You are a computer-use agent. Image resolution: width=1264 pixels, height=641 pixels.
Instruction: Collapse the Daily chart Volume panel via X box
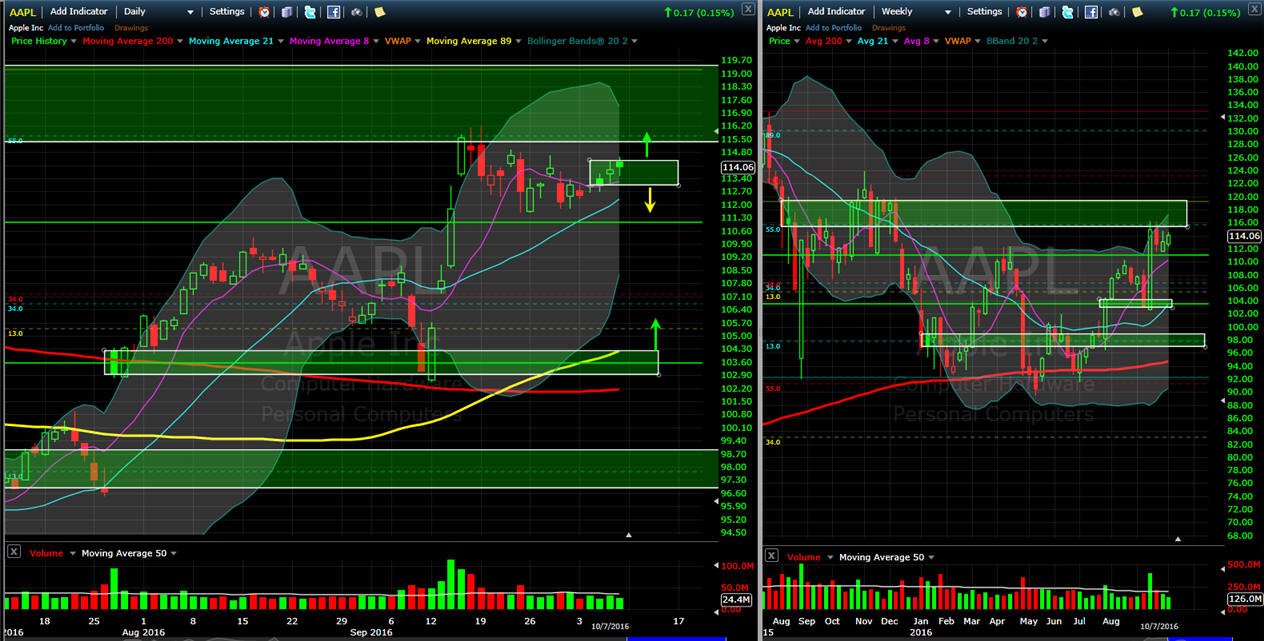pos(13,552)
